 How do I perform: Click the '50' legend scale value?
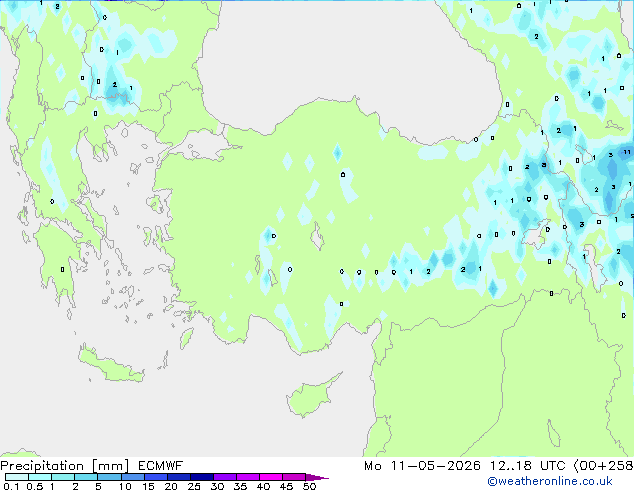point(309,486)
